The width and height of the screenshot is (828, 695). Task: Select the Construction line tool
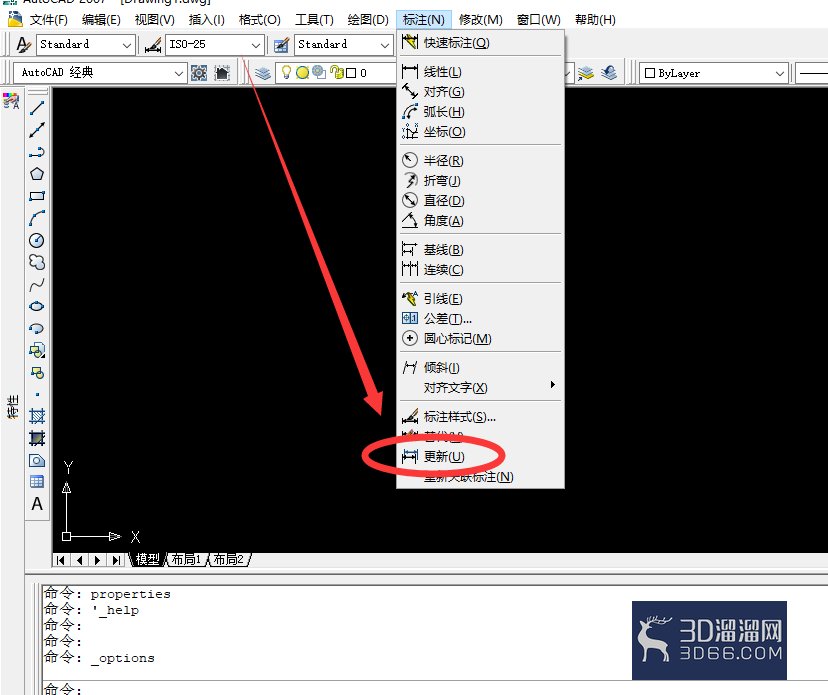[x=37, y=130]
